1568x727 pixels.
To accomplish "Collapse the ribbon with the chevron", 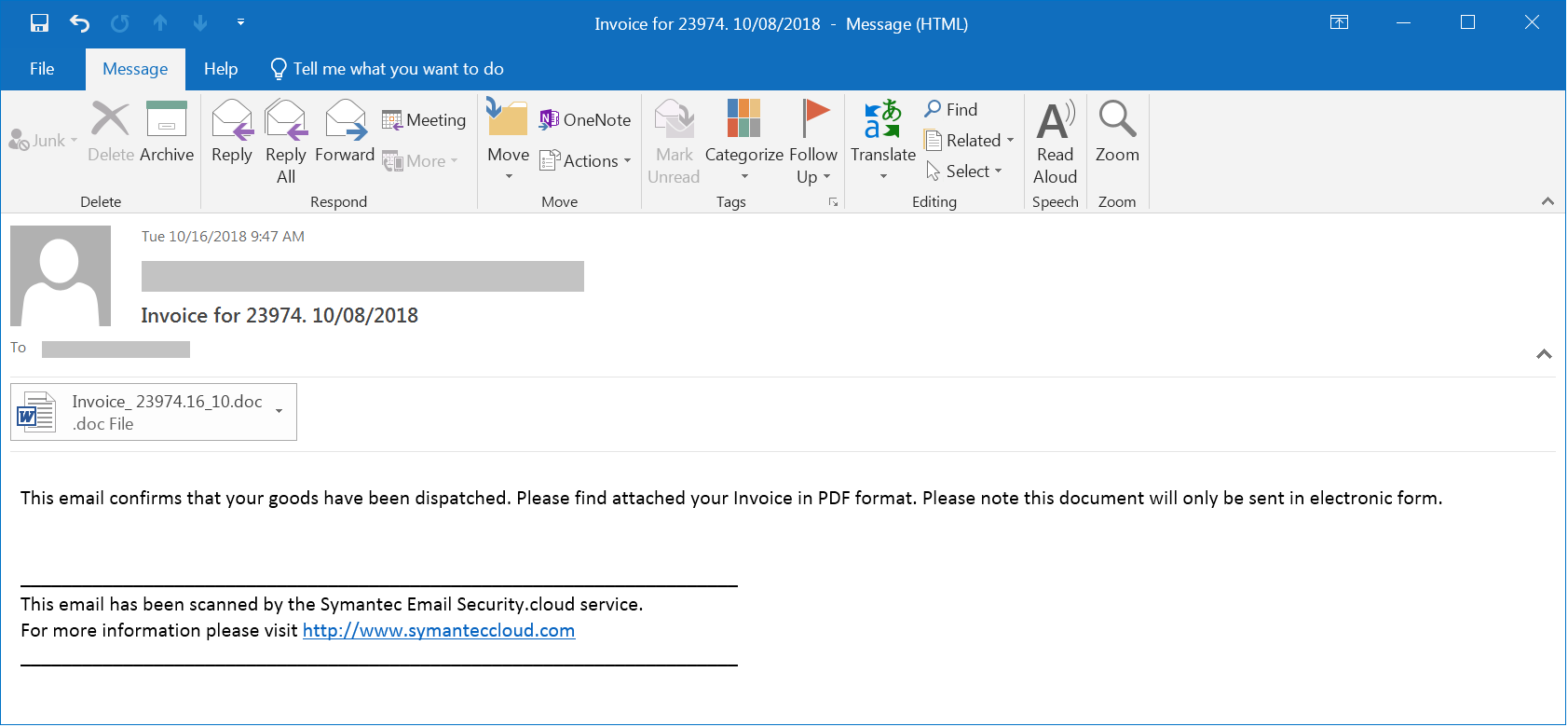I will [x=1548, y=201].
